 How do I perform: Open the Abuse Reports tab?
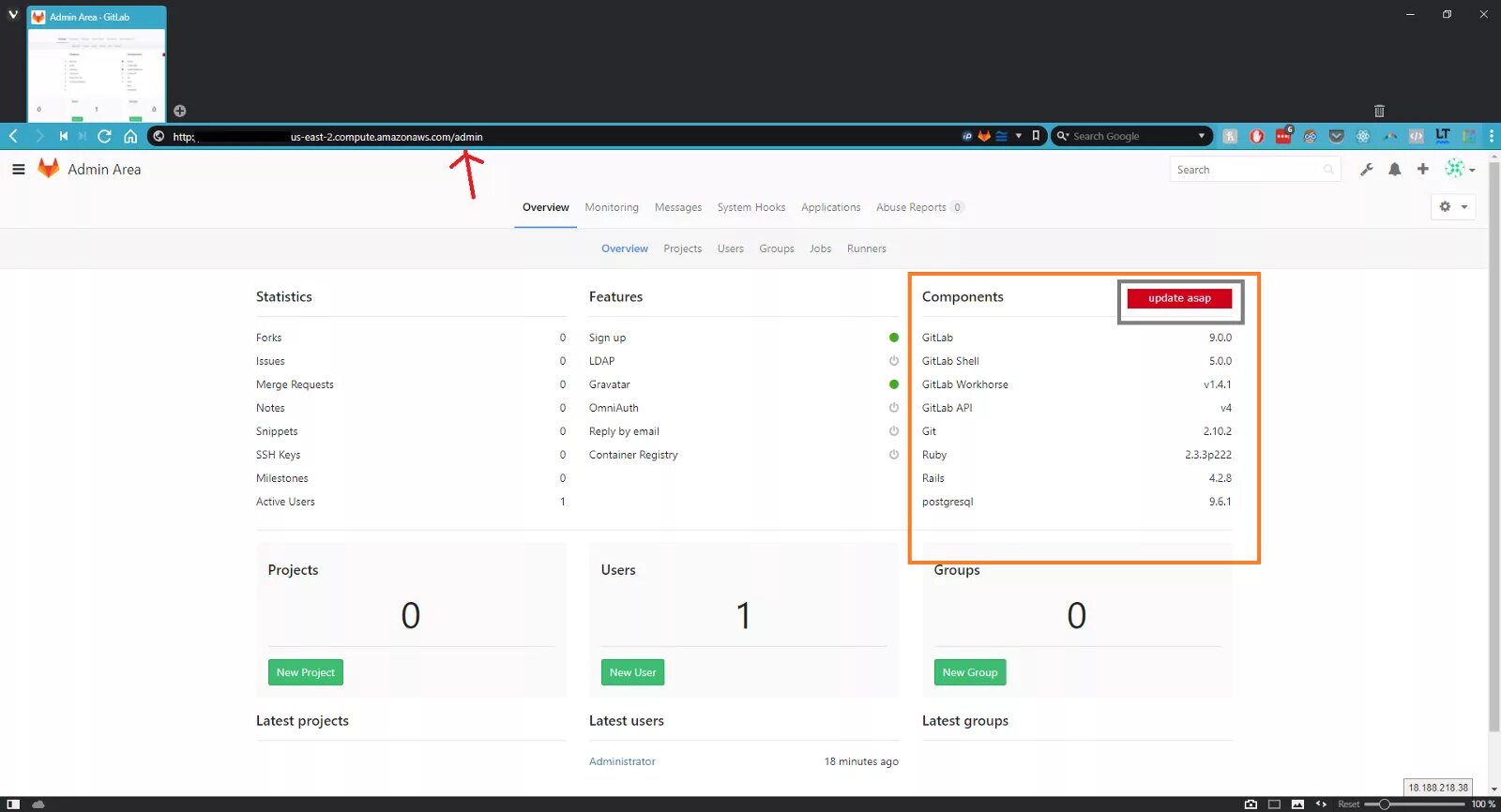919,207
